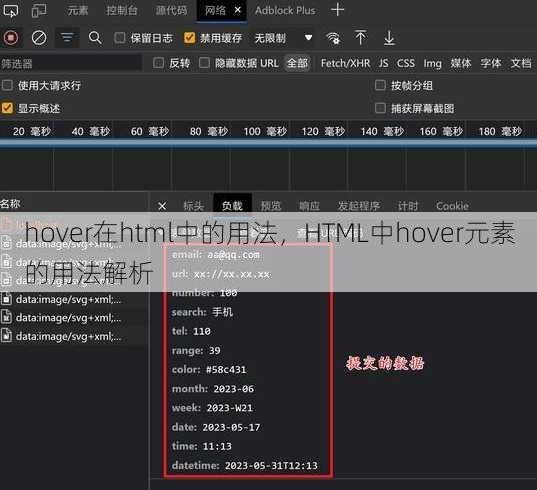Close the 网络 tab
Viewport: 537px width, 490px height.
(238, 10)
